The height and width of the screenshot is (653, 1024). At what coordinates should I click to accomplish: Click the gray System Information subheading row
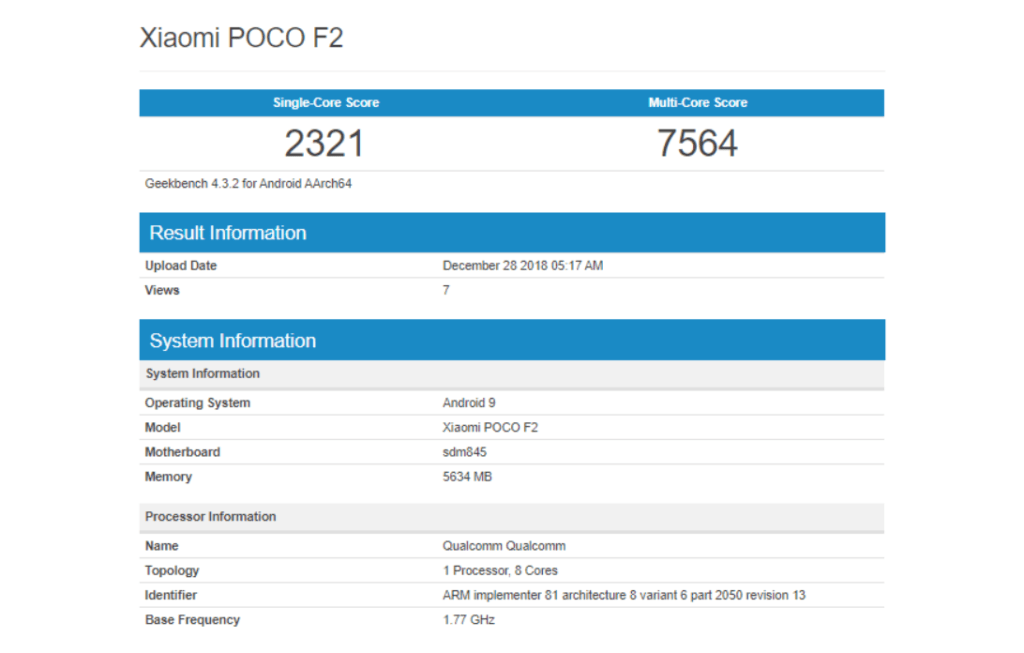(203, 374)
